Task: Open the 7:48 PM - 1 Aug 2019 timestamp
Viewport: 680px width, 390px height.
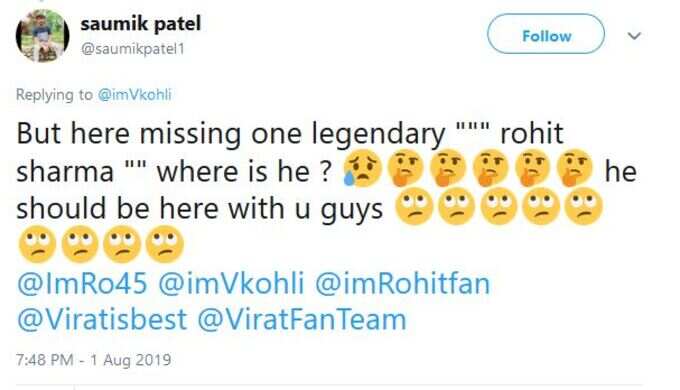Action: click(x=94, y=360)
